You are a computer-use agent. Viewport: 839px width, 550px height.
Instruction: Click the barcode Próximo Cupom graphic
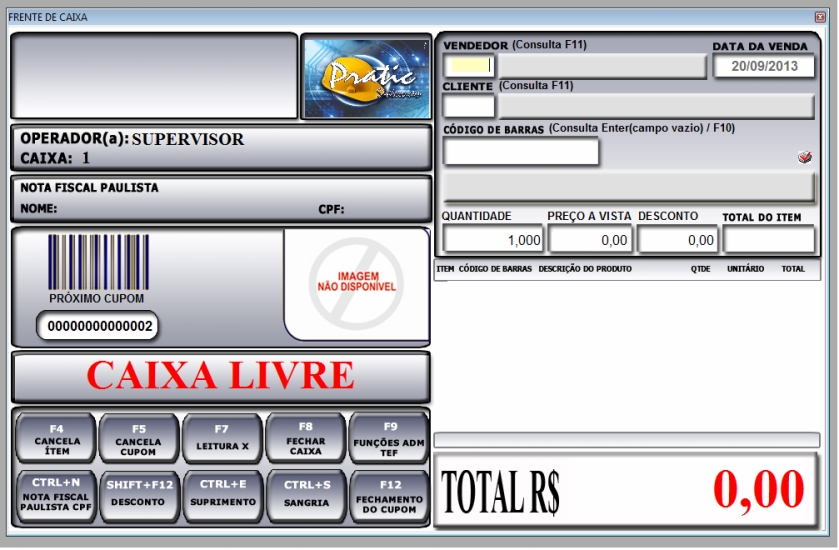pyautogui.click(x=98, y=262)
